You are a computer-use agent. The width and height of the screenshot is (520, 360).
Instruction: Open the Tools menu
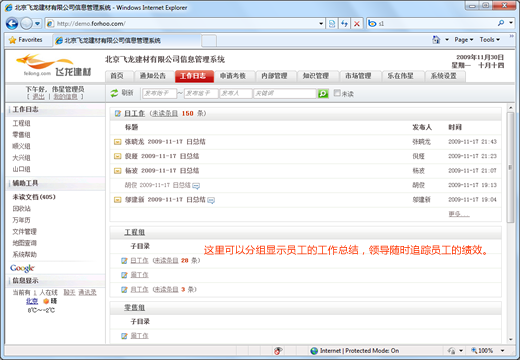[490, 40]
